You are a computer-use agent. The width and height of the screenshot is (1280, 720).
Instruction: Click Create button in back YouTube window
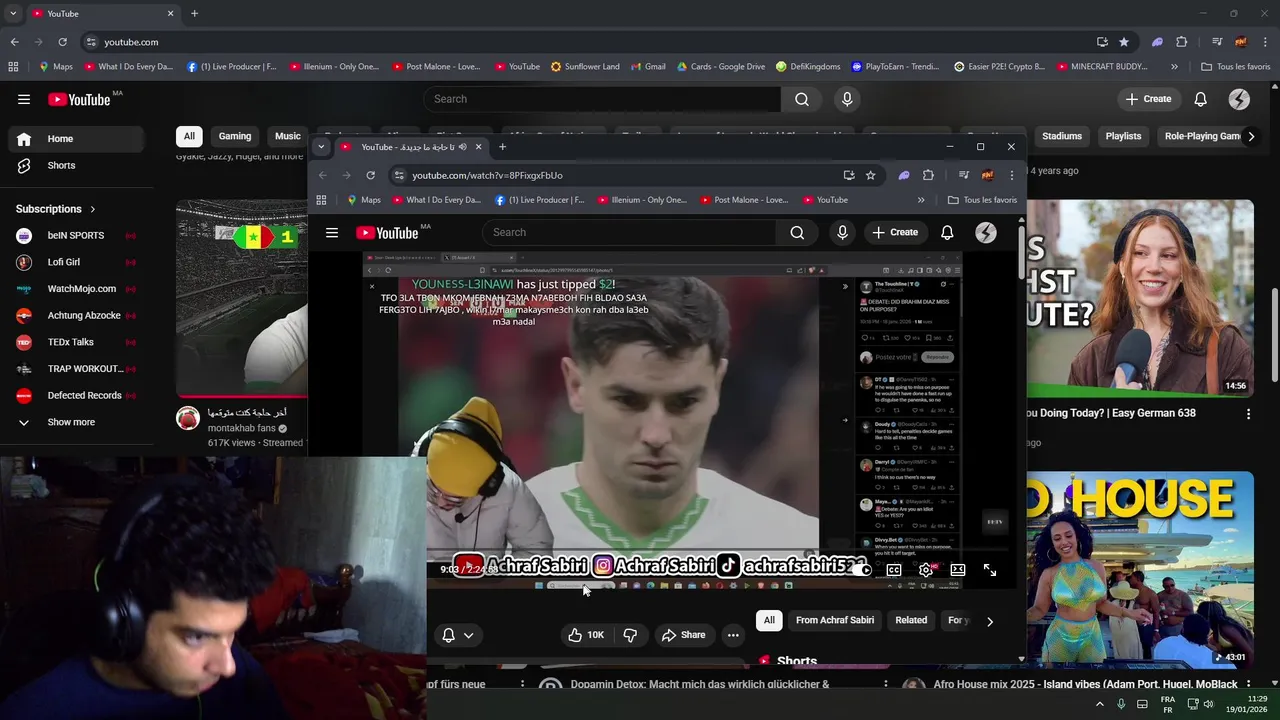pyautogui.click(x=1149, y=99)
